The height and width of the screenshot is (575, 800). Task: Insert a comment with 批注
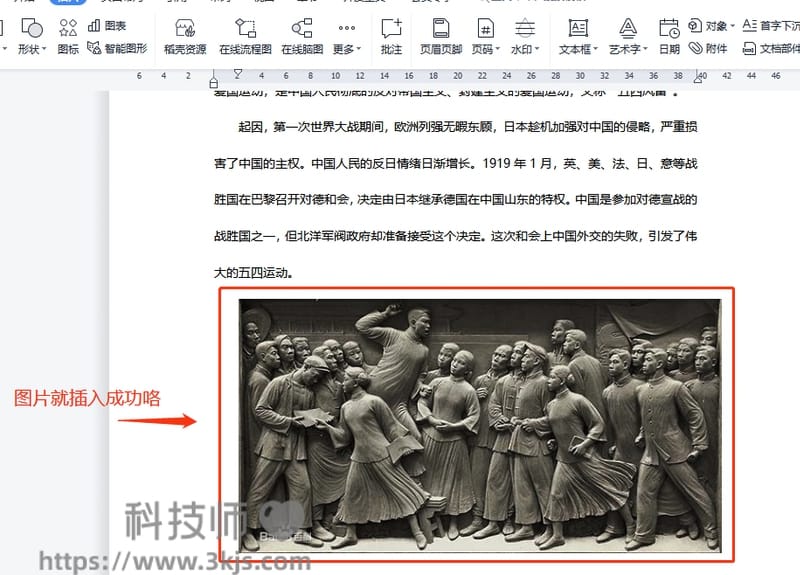391,36
